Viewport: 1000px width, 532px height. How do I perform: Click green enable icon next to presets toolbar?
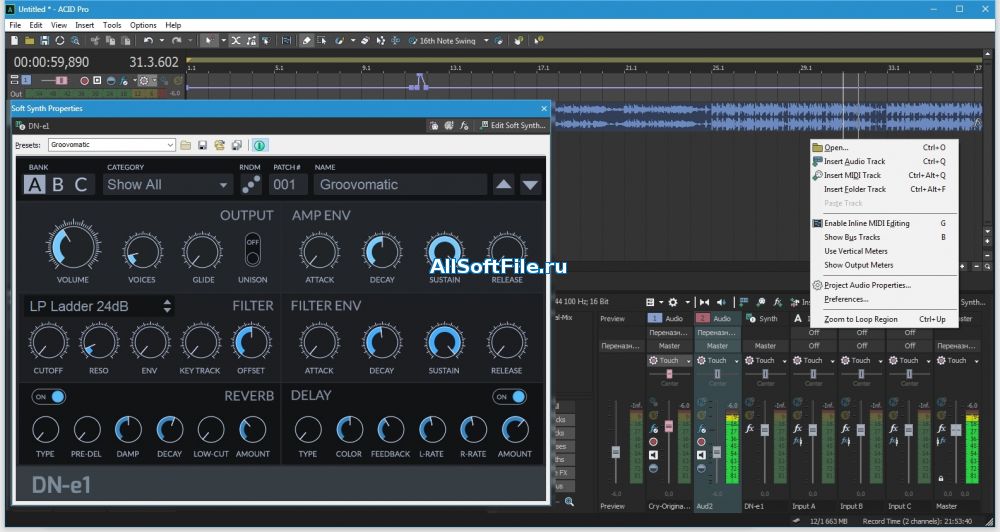tap(260, 145)
